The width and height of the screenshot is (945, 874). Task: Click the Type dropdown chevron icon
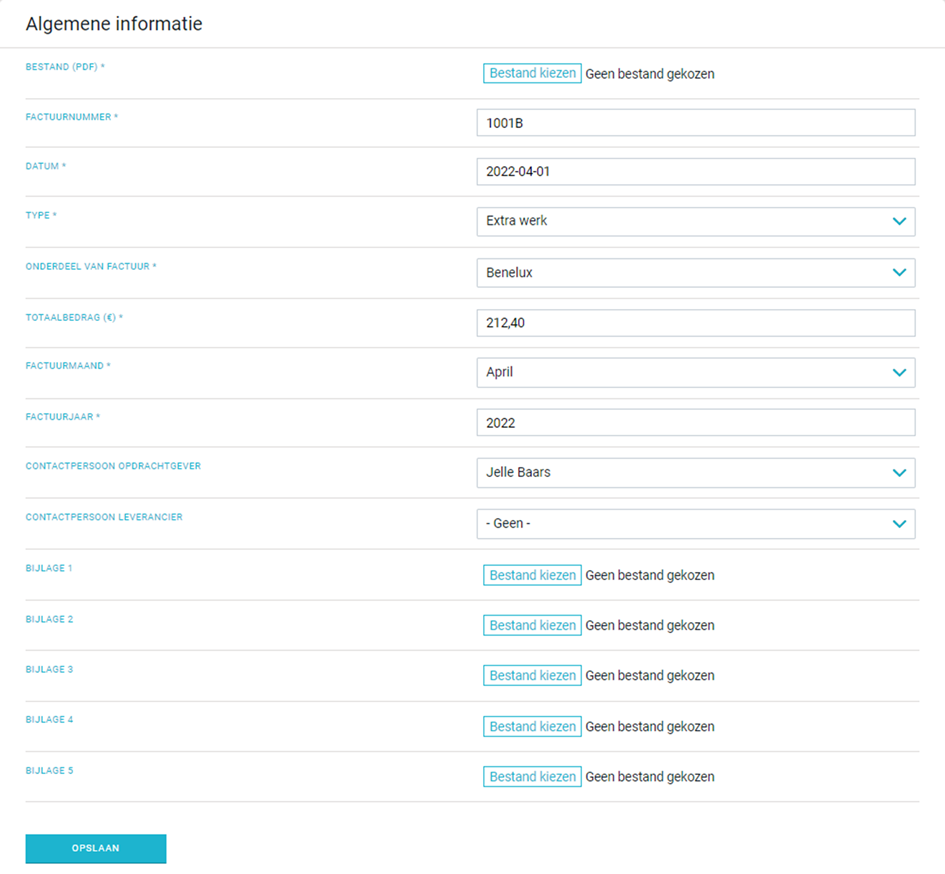(899, 221)
